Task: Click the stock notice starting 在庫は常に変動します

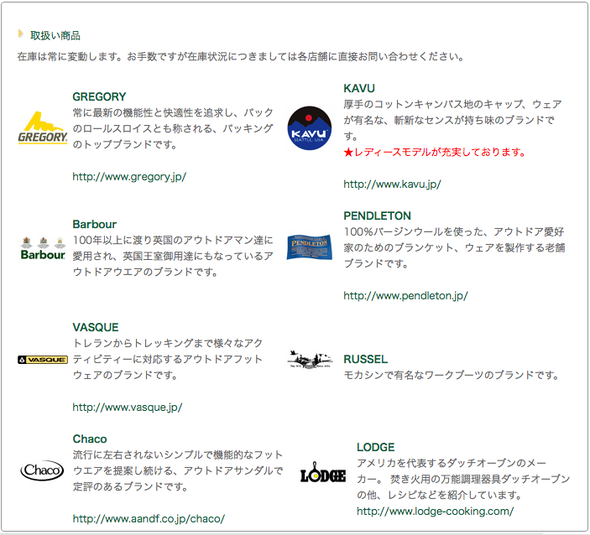Action: [241, 57]
